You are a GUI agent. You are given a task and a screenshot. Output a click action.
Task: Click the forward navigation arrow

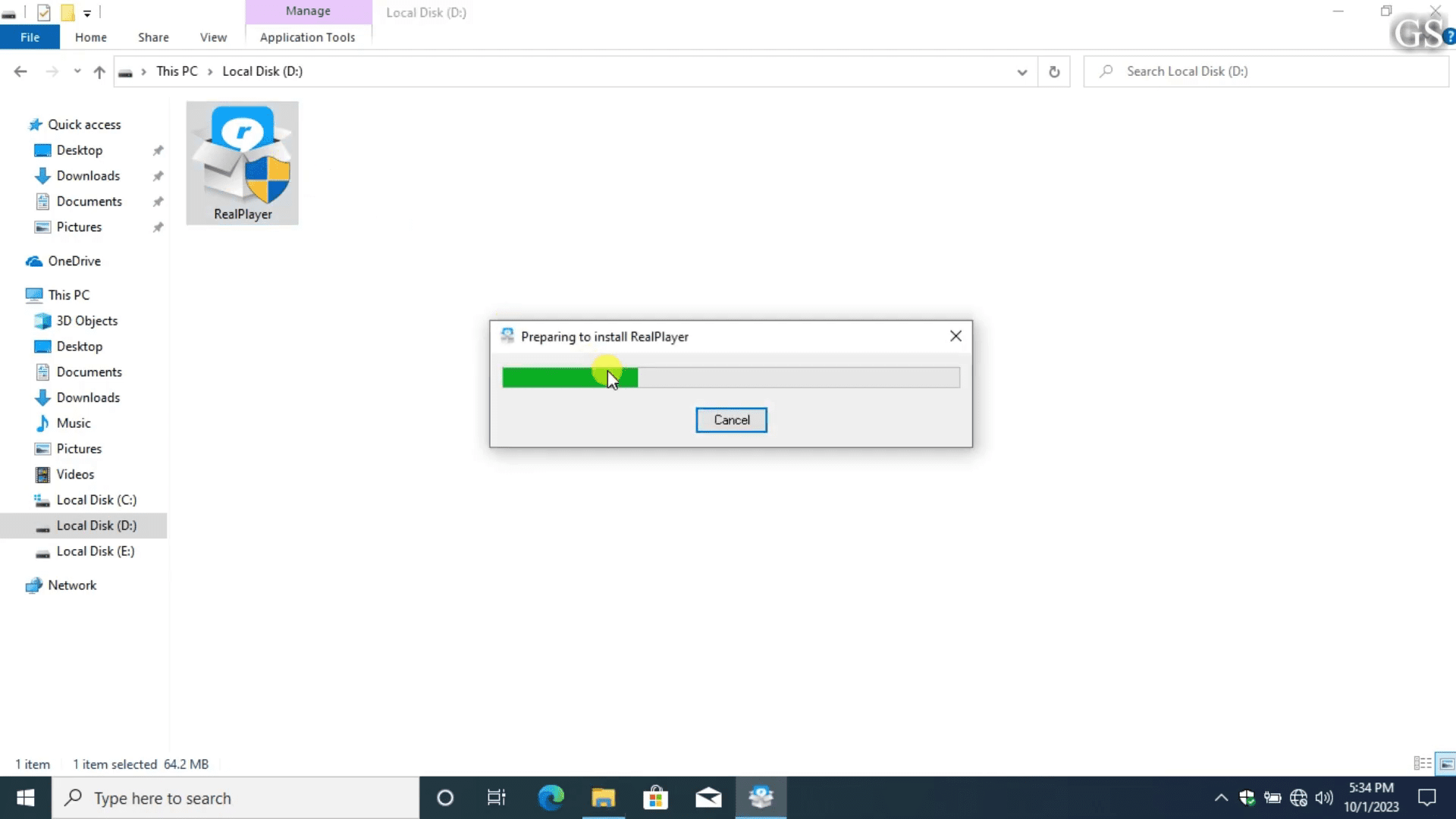[x=52, y=71]
